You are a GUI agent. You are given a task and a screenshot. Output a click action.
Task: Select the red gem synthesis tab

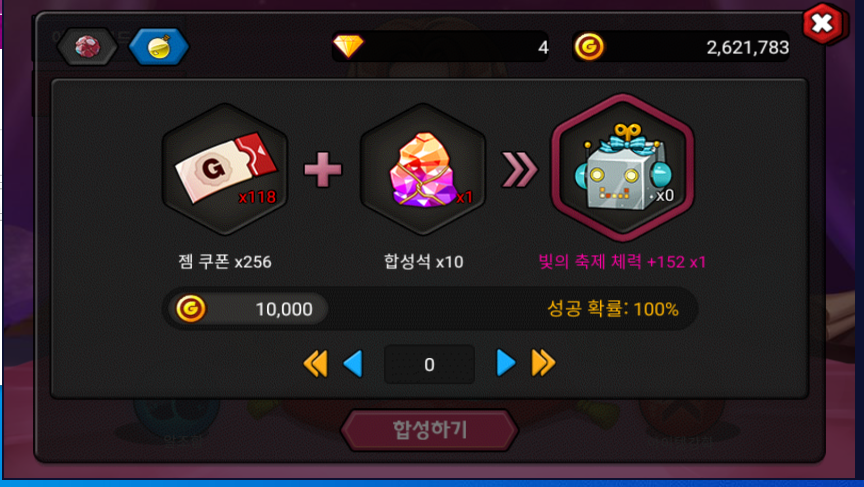pyautogui.click(x=87, y=47)
